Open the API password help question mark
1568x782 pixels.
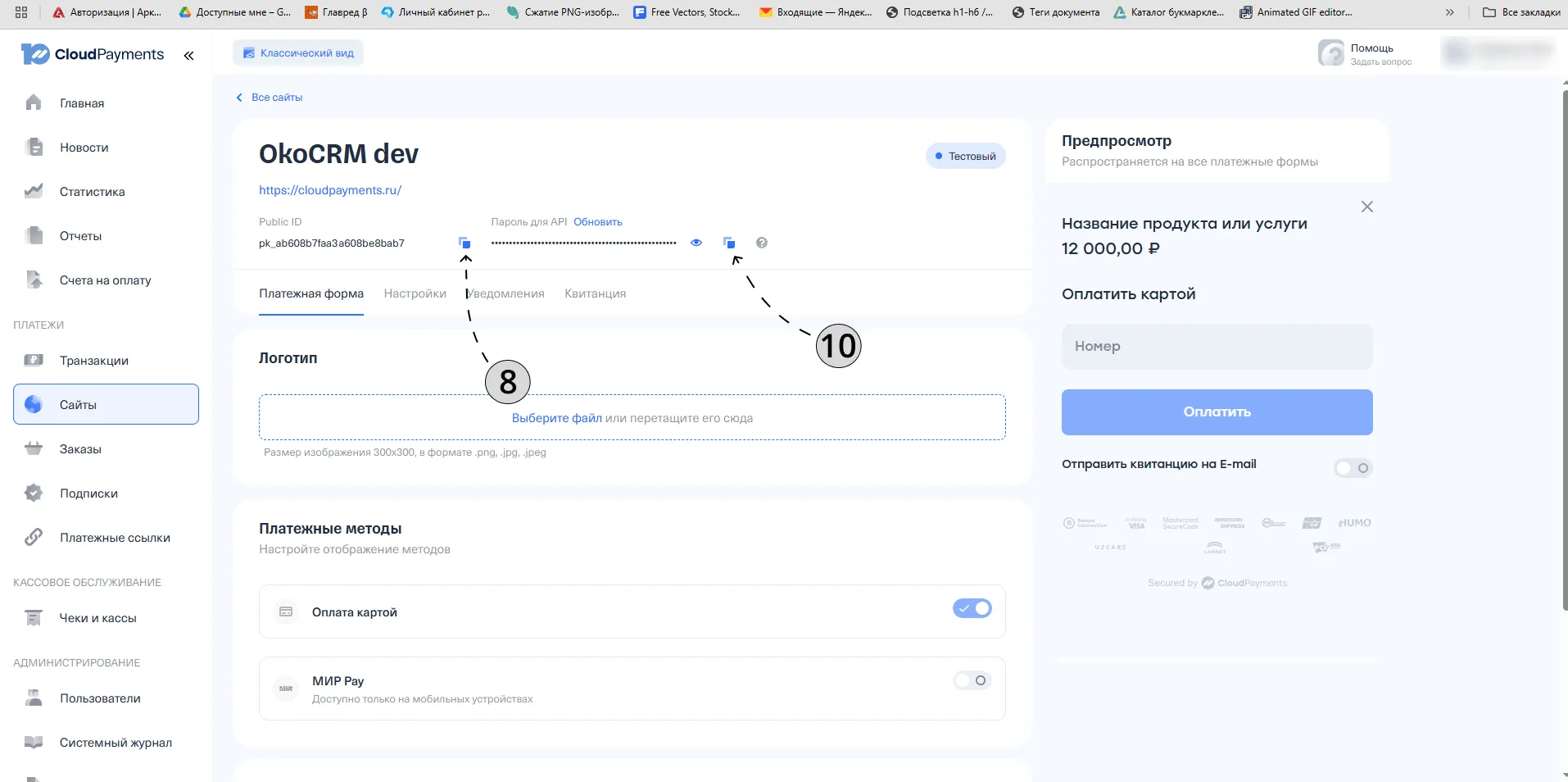click(762, 243)
